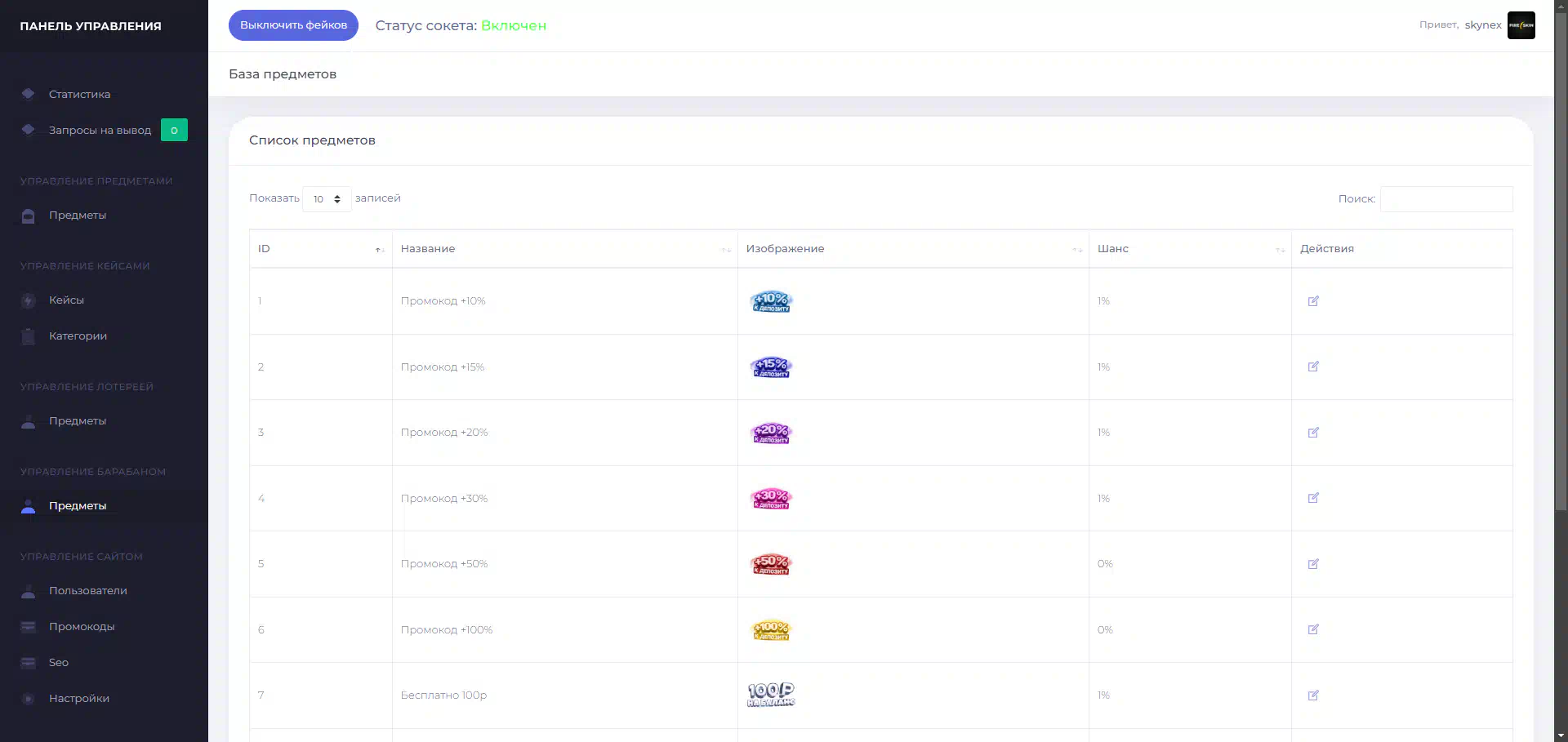Click the ПАНЕЛЬ УПРАВЛЕНИЯ header link
The width and height of the screenshot is (1568, 742).
91,26
